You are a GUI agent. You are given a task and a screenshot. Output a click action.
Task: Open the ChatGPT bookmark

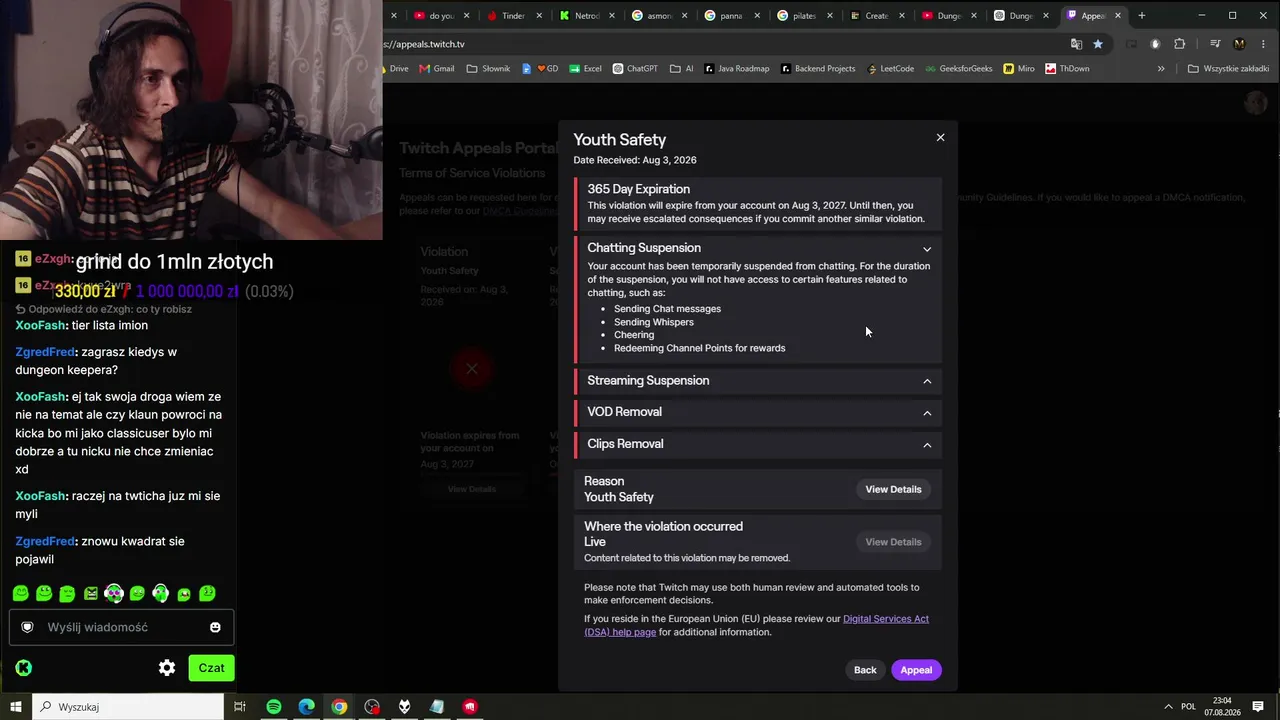(636, 69)
